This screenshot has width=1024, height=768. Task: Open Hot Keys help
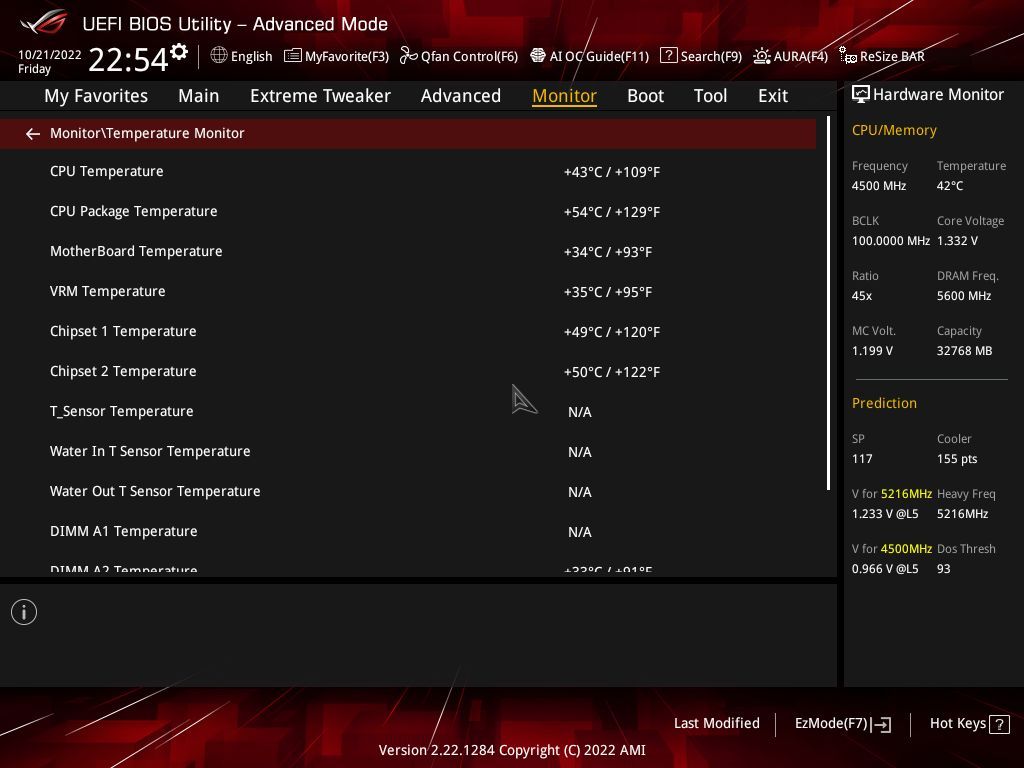pyautogui.click(x=970, y=724)
